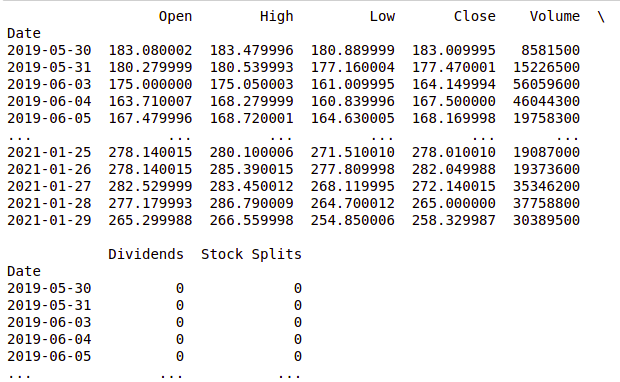Click Low value 161.009995

[353, 84]
